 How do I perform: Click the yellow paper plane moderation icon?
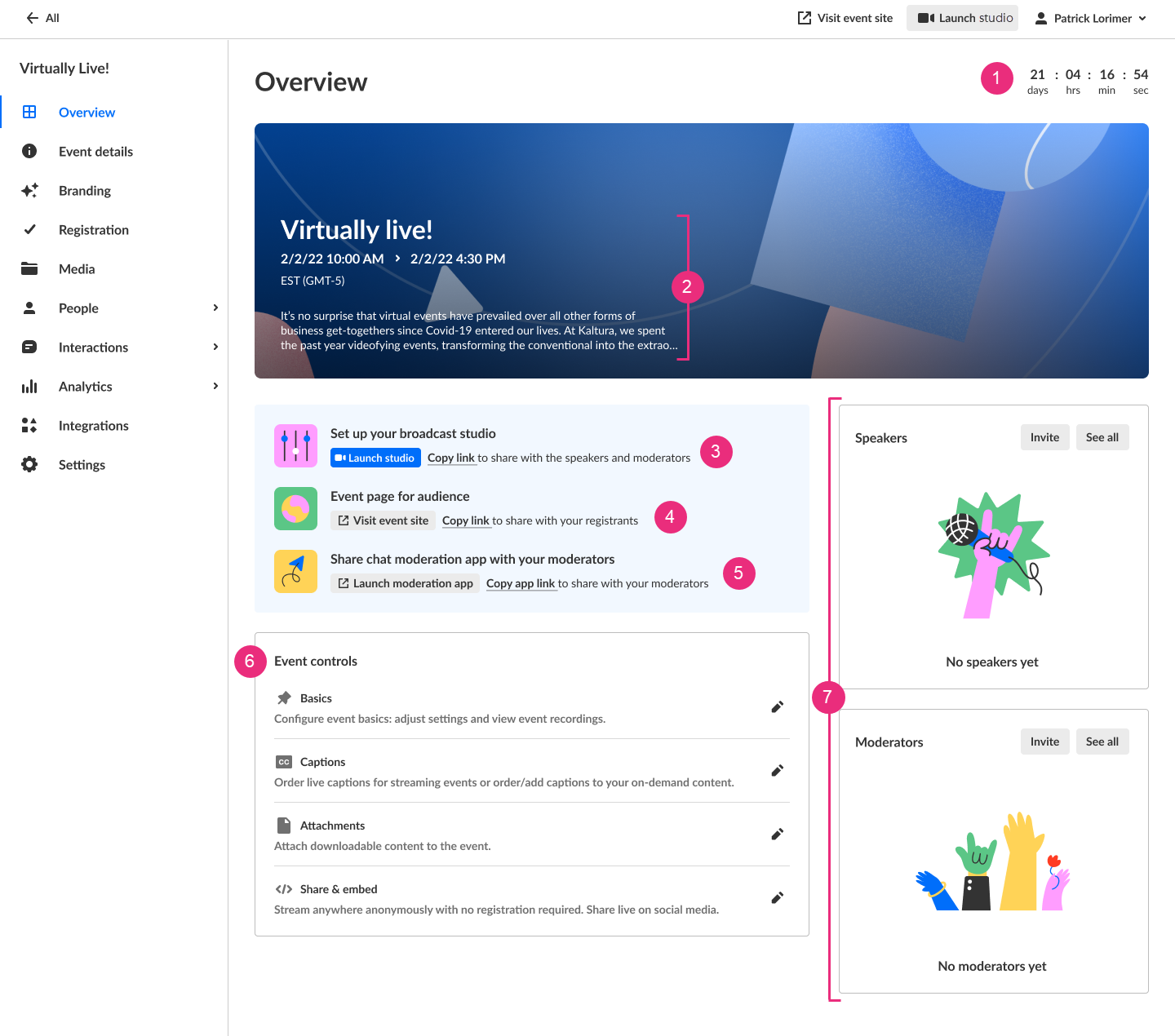[295, 571]
